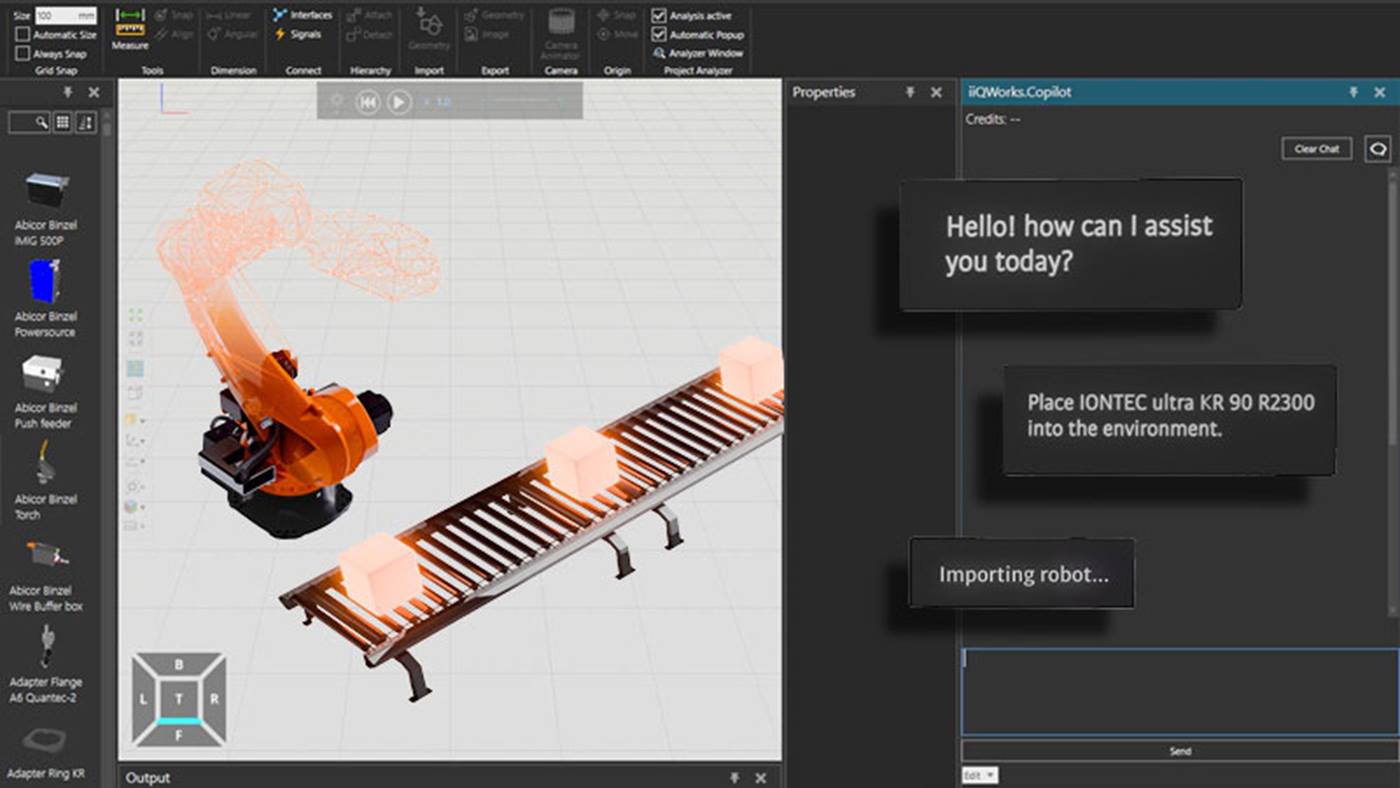Click the grid view icon above the library
1400x788 pixels.
(x=63, y=122)
